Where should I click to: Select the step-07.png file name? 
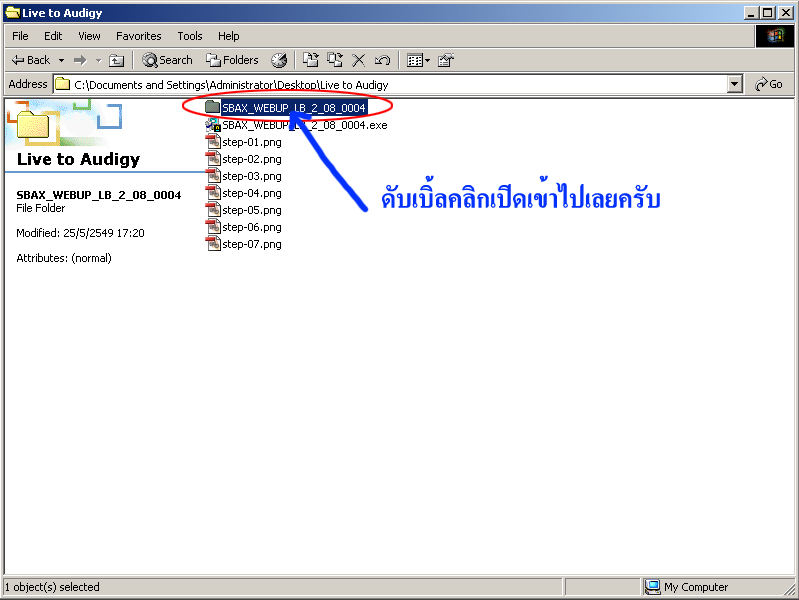252,244
